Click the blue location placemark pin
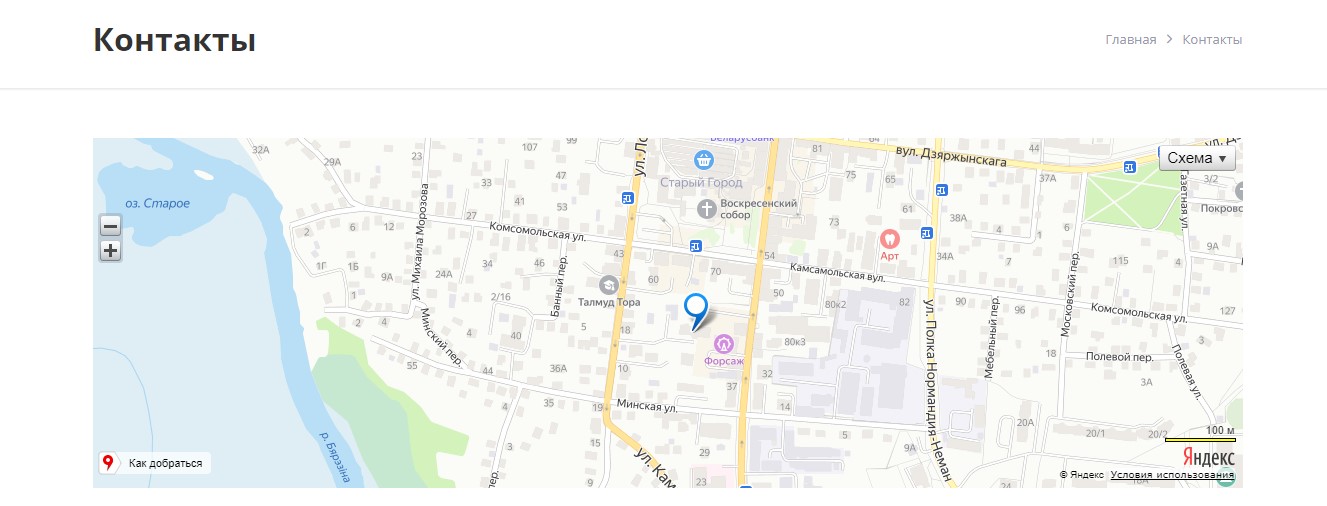This screenshot has width=1327, height=506. click(695, 311)
